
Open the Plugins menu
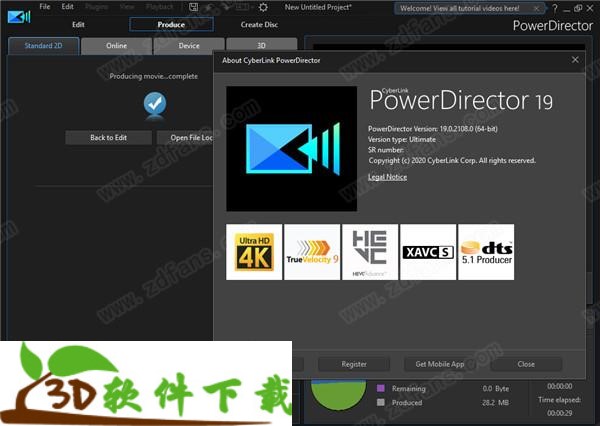click(96, 7)
